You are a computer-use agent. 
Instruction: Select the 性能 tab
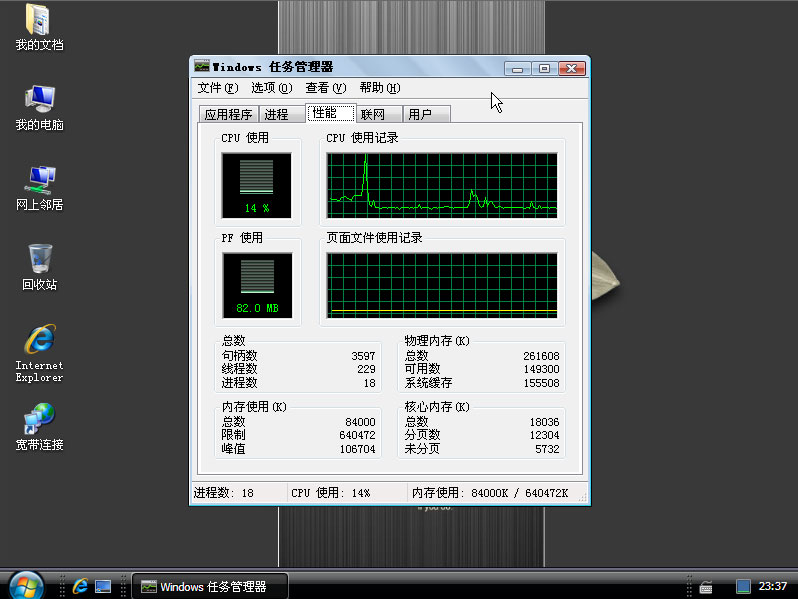(330, 113)
